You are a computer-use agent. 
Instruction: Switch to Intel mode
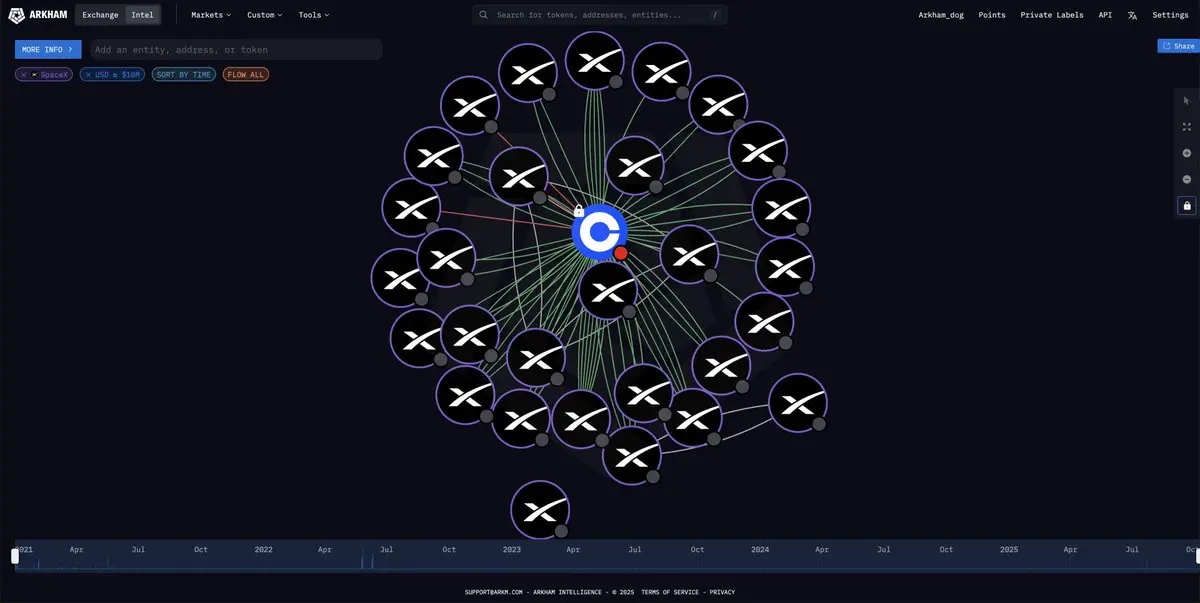(x=142, y=15)
